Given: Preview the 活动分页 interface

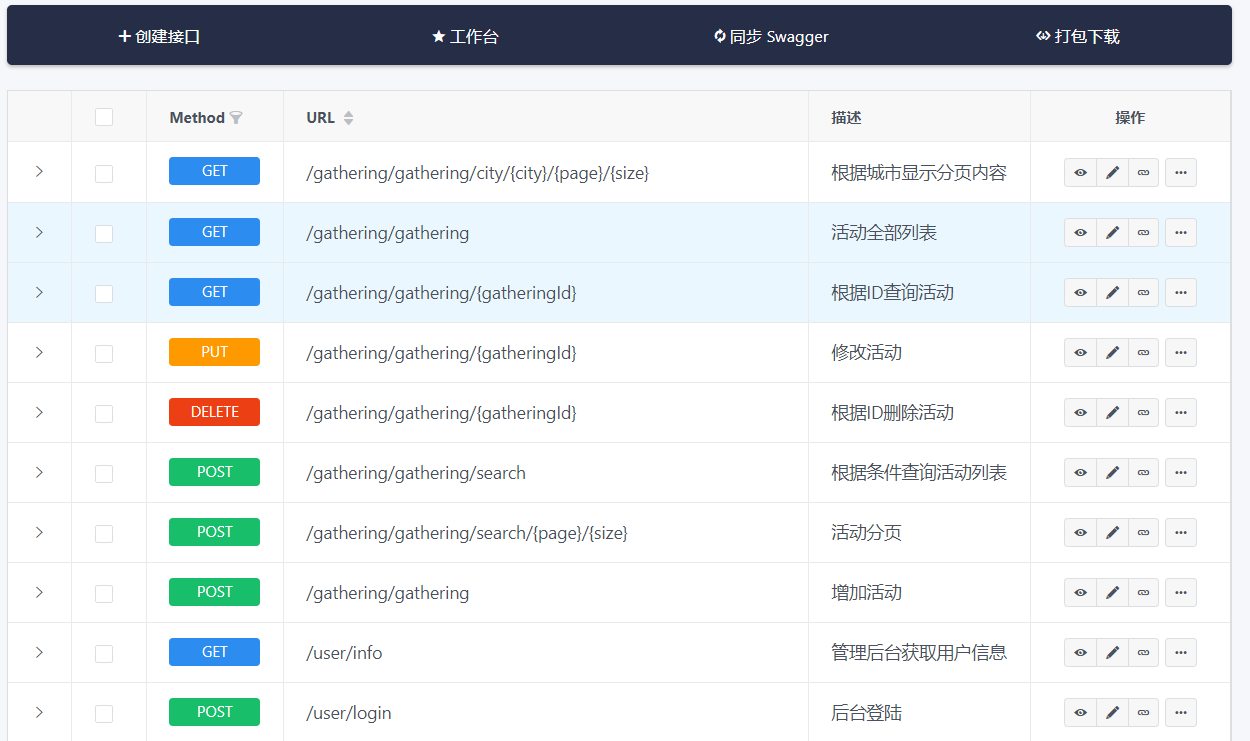Looking at the screenshot, I should point(1080,532).
